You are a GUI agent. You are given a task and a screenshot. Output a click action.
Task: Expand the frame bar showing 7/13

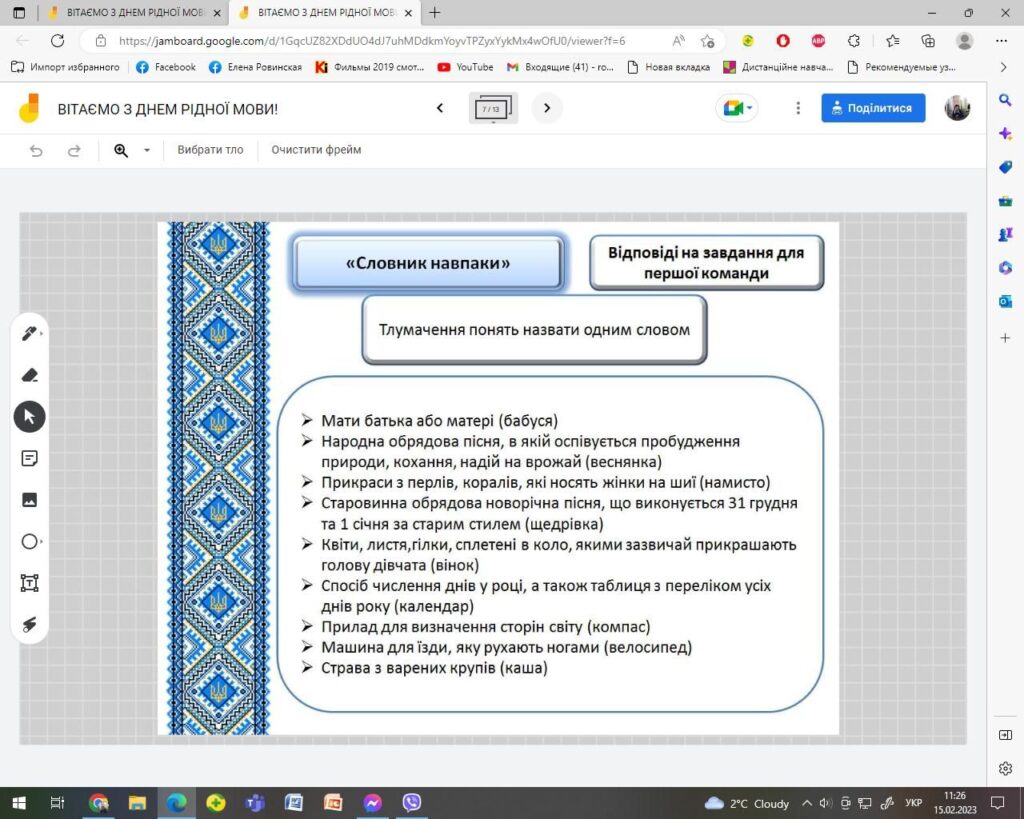click(492, 108)
